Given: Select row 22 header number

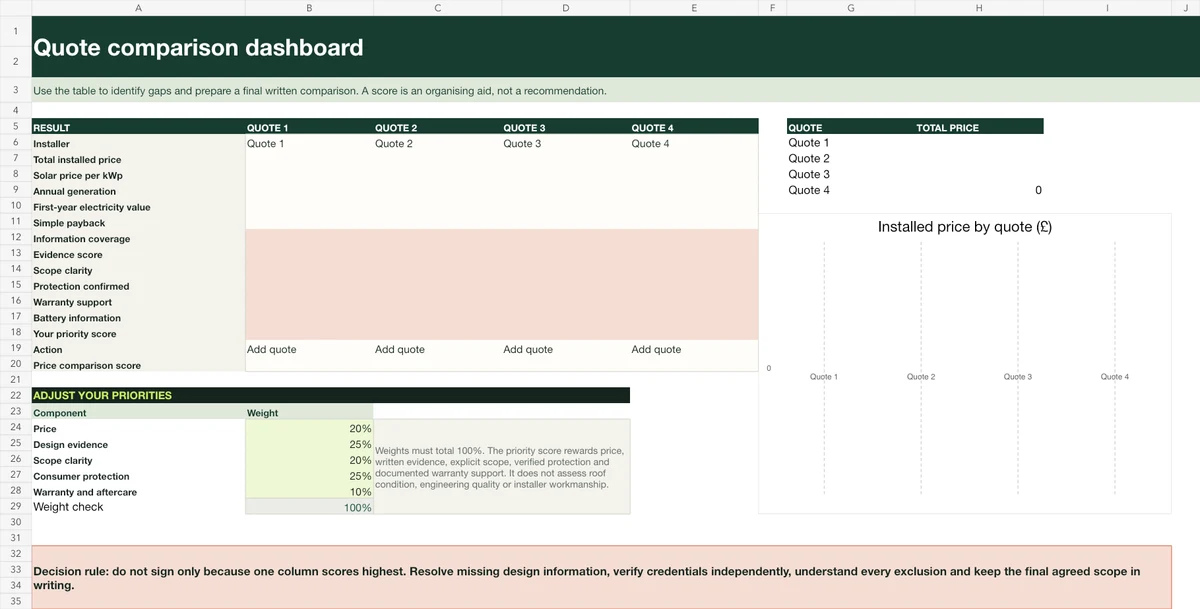Looking at the screenshot, I should [16, 395].
